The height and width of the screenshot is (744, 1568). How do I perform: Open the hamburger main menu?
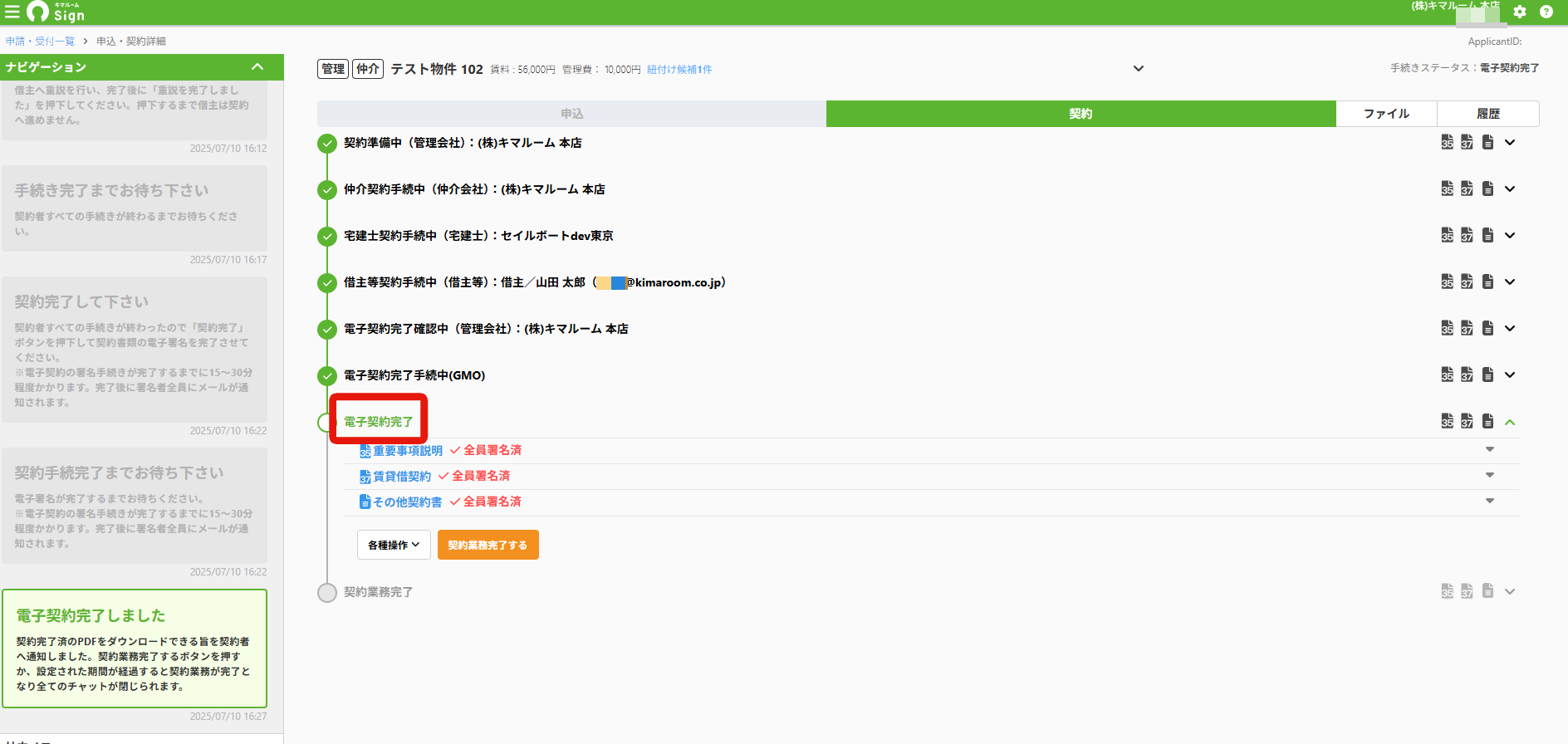click(12, 12)
